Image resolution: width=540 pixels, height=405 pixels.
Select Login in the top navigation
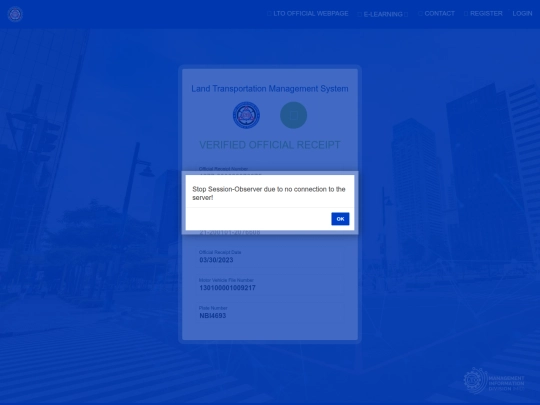coord(522,13)
